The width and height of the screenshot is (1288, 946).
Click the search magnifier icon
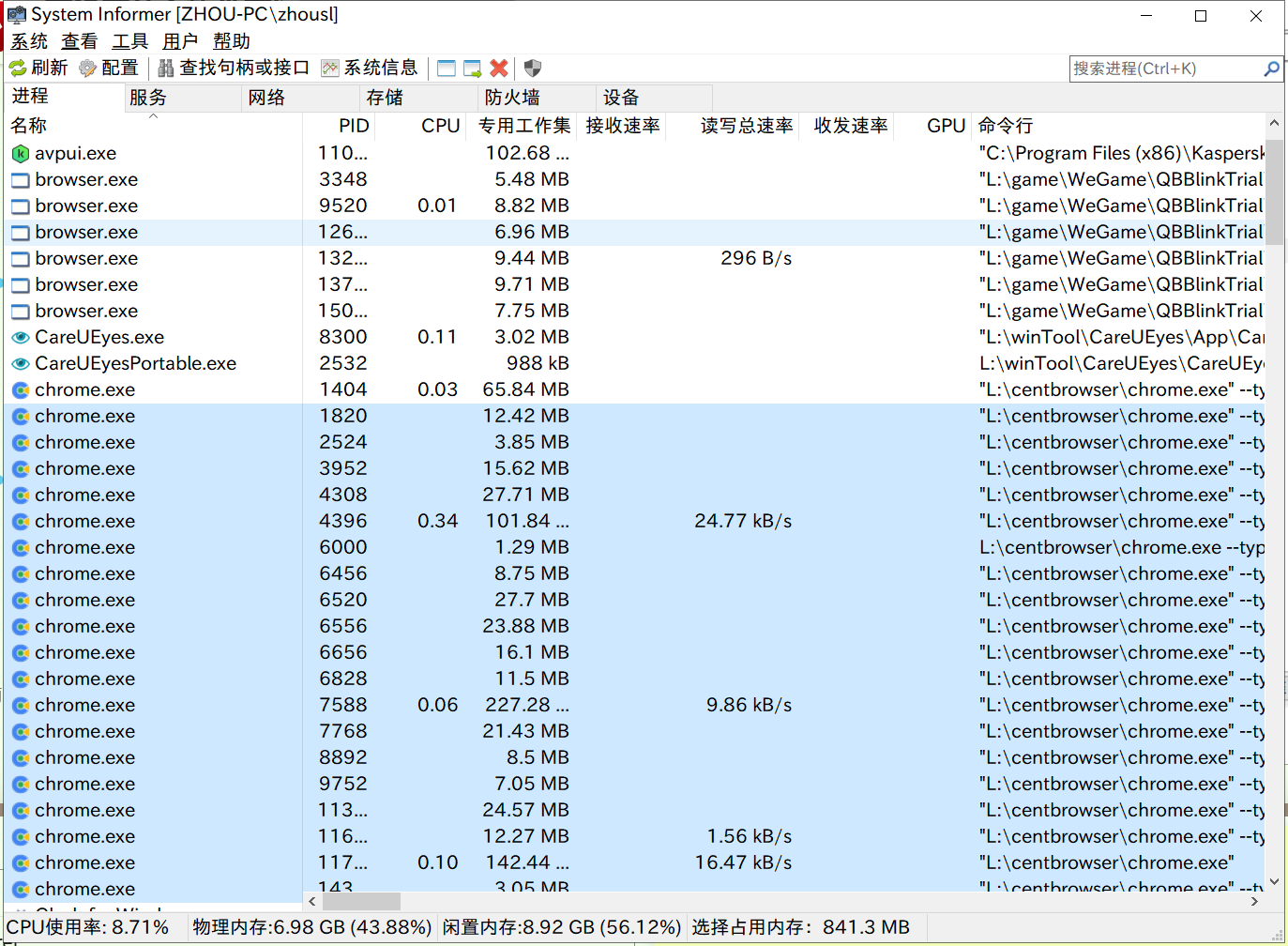(x=1271, y=69)
